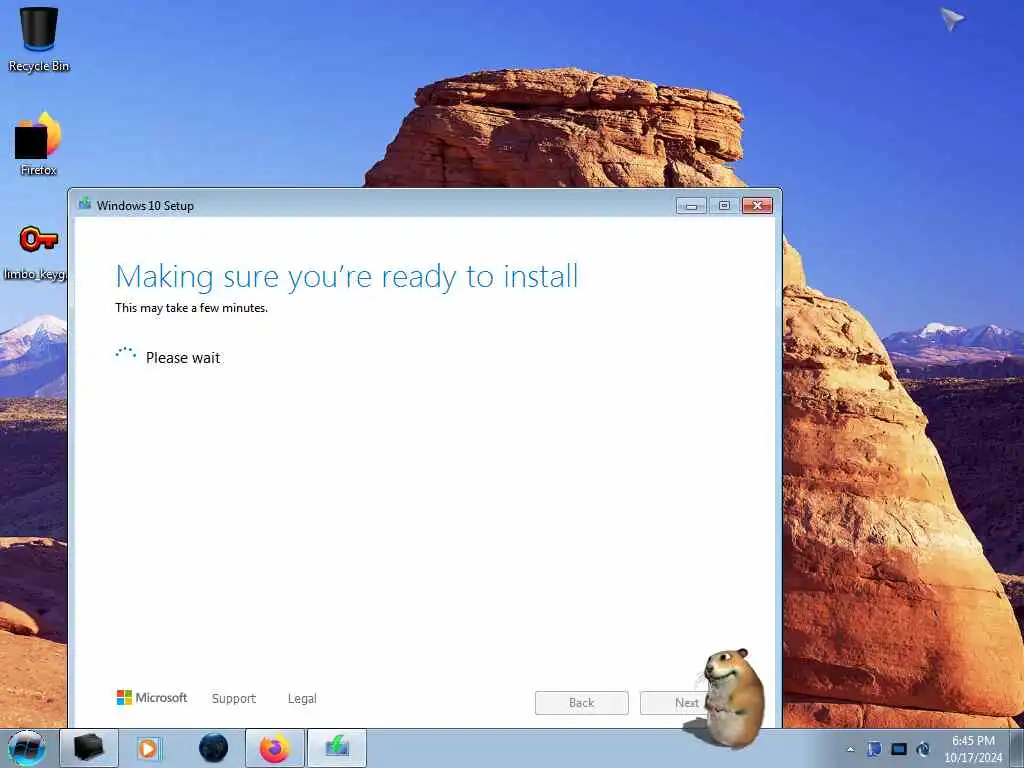This screenshot has height=768, width=1024.
Task: Click the paper plane icon at top right
Action: (952, 19)
